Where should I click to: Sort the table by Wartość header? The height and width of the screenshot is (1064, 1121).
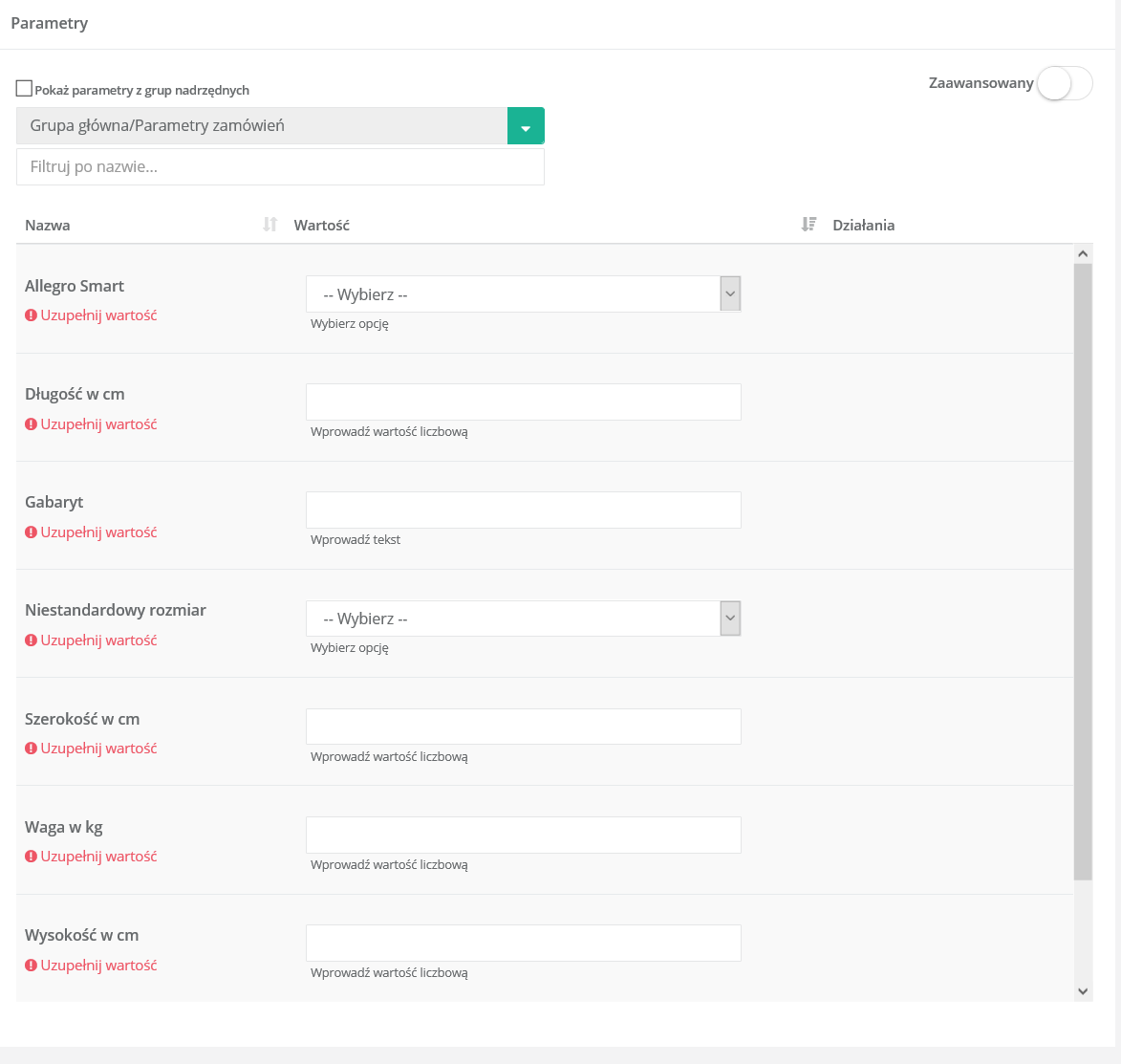tap(322, 226)
